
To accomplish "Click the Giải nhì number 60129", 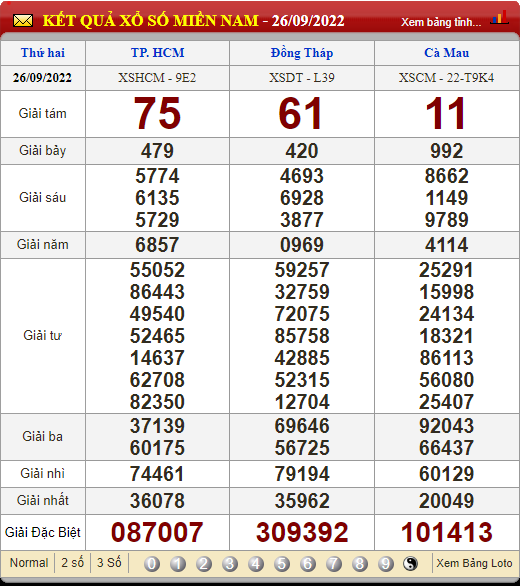I will (x=447, y=474).
